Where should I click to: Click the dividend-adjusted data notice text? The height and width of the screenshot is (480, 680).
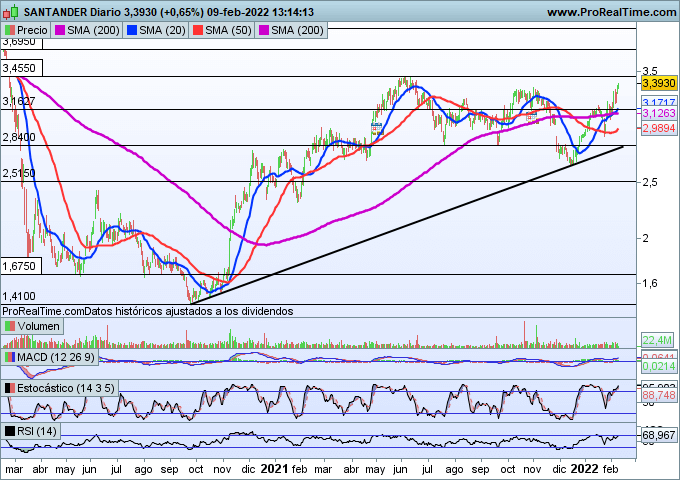147,311
